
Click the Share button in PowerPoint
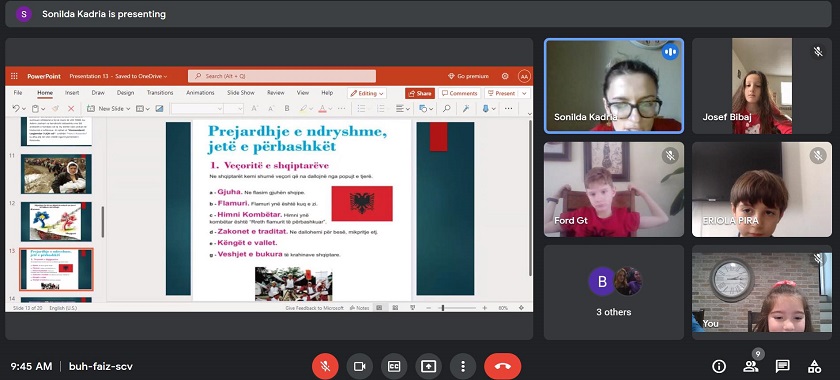tap(419, 93)
